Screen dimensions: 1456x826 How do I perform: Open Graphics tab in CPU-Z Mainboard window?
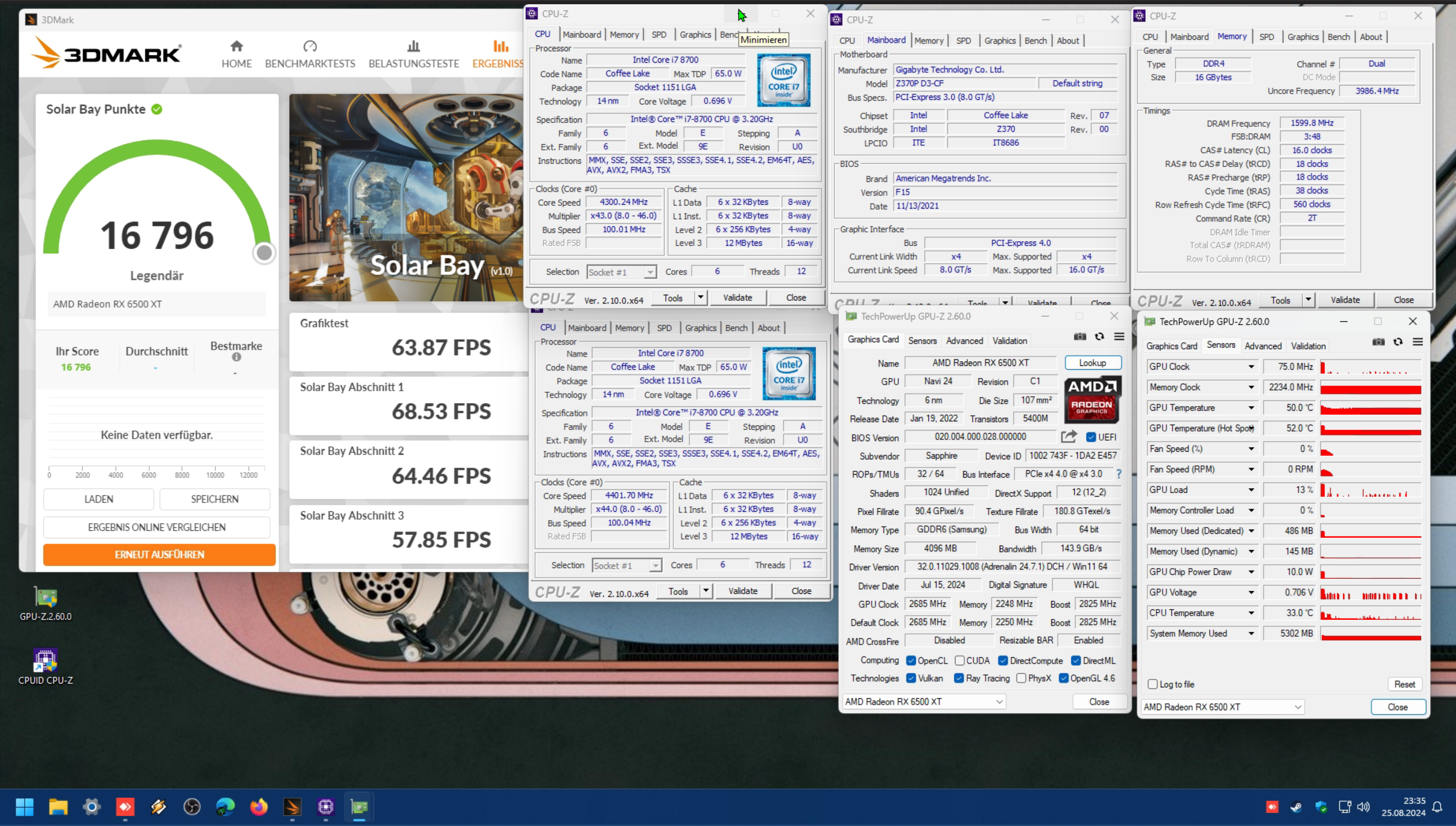point(999,40)
